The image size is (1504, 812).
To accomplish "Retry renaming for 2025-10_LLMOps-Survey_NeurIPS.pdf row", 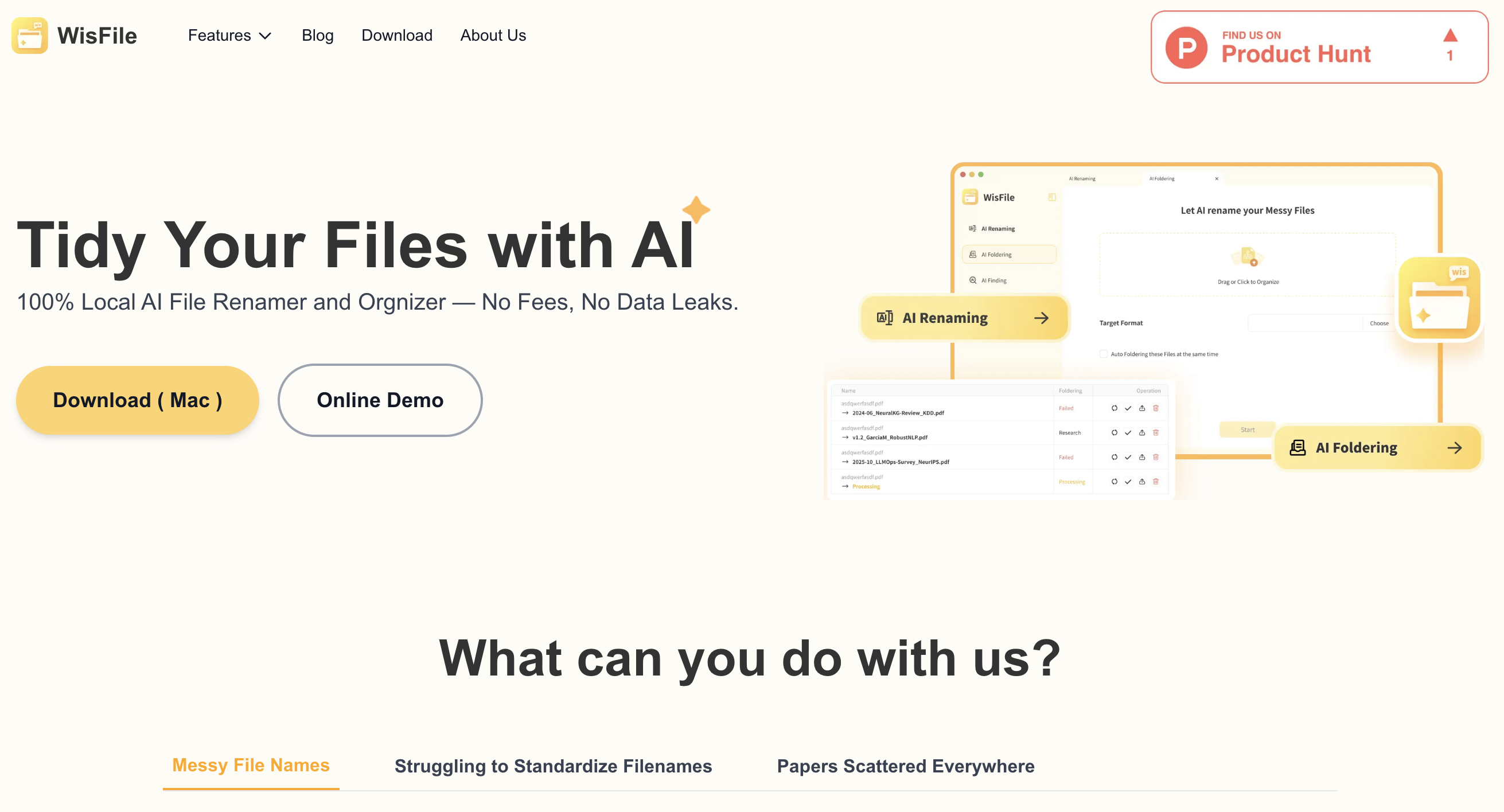I will click(x=1114, y=457).
